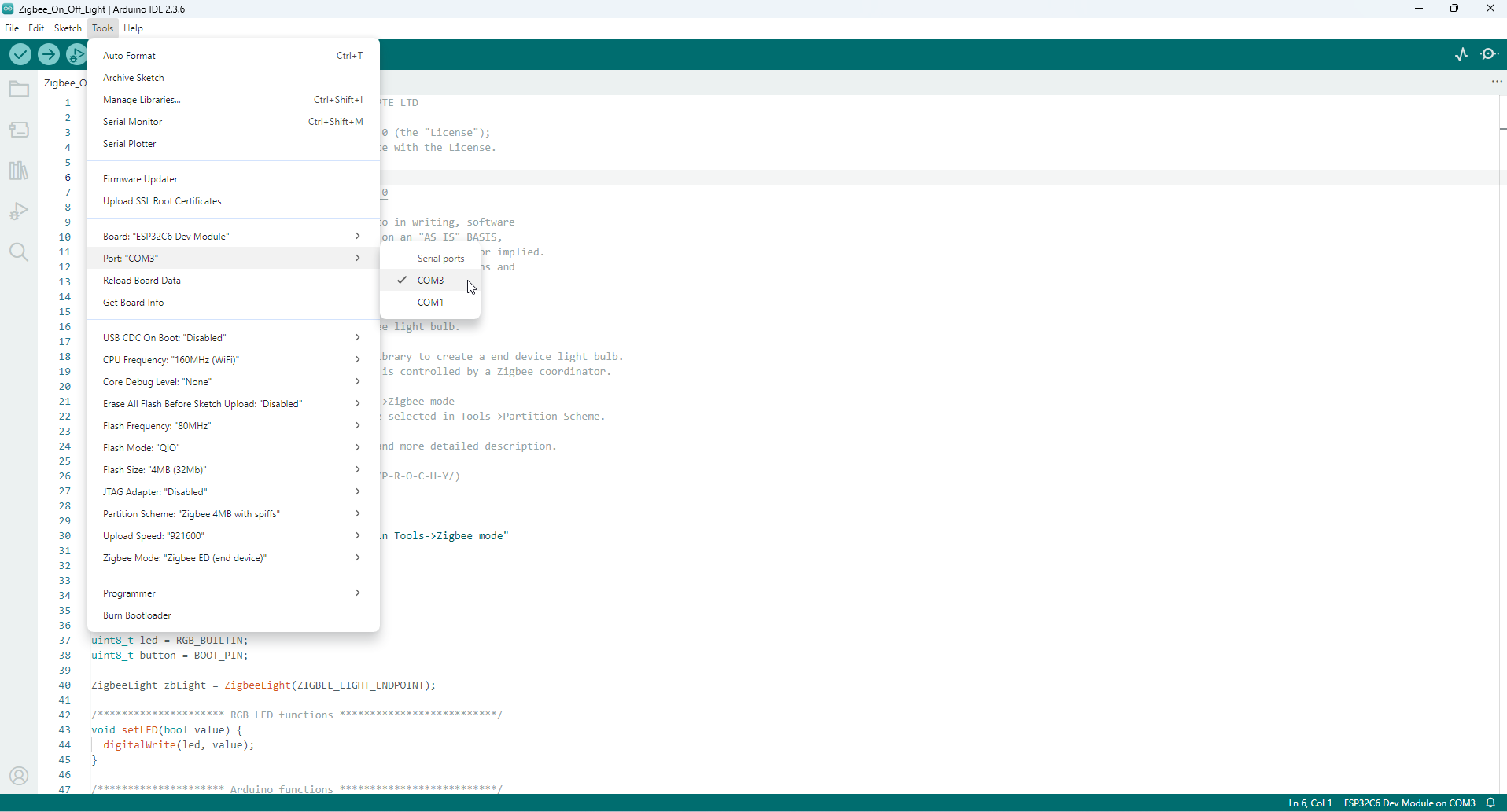
Task: Click the notifications bell in status bar
Action: [x=1490, y=803]
